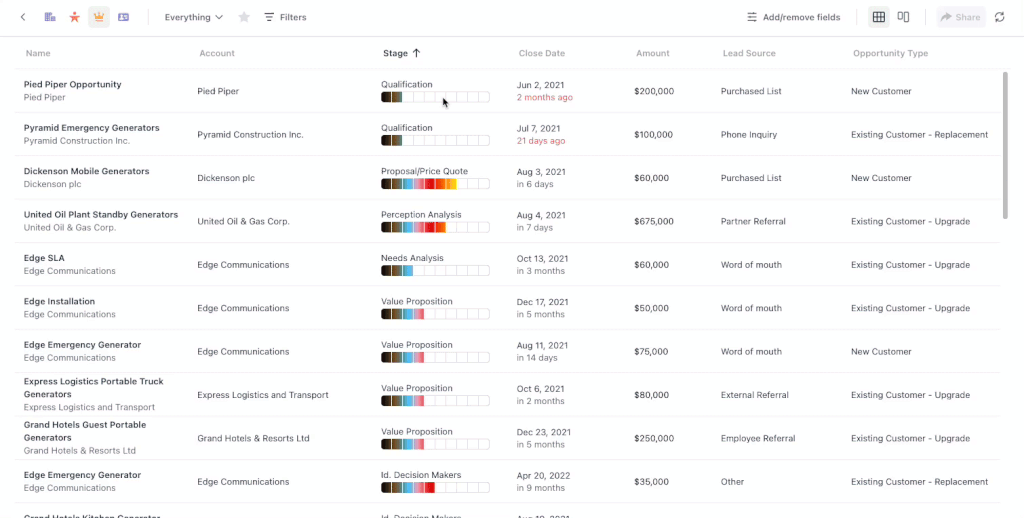Click the United Oil & Gas Corp. account cell
The width and height of the screenshot is (1024, 518).
point(243,221)
